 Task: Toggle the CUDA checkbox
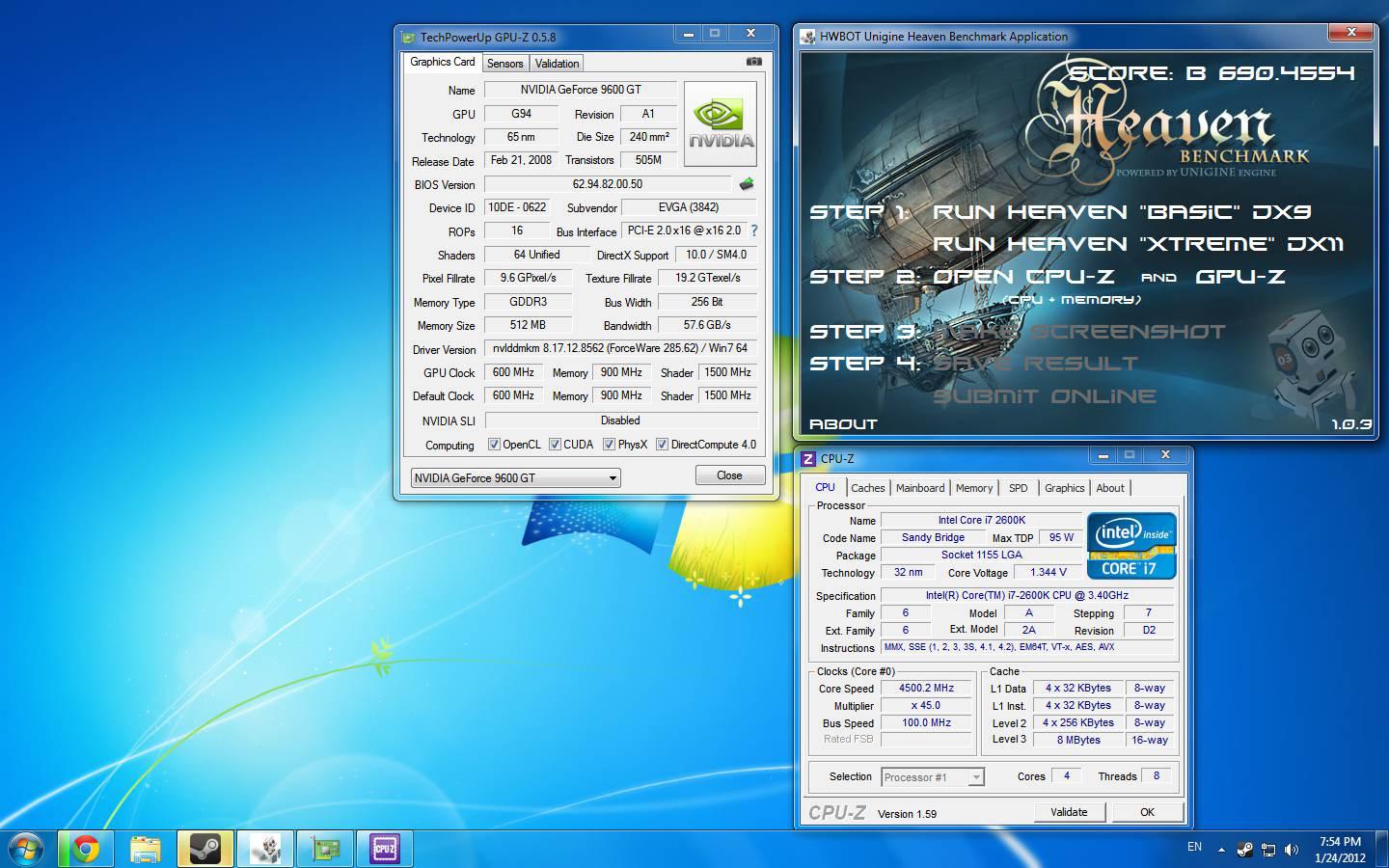click(555, 445)
